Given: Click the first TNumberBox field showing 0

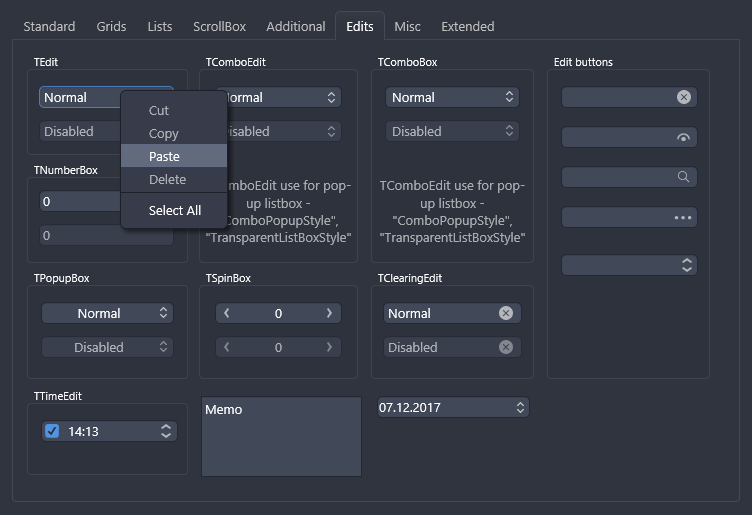Looking at the screenshot, I should (80, 201).
